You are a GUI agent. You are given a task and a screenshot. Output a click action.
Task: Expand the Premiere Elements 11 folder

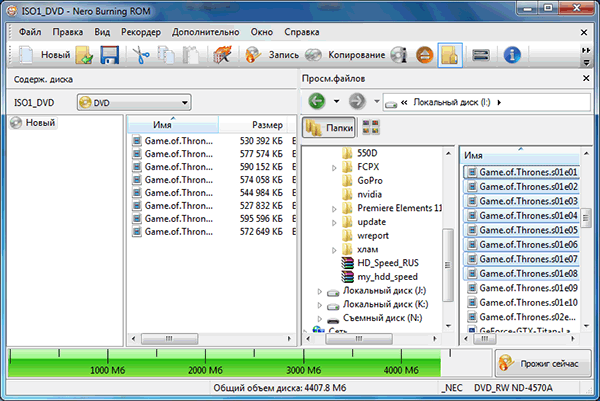[334, 209]
